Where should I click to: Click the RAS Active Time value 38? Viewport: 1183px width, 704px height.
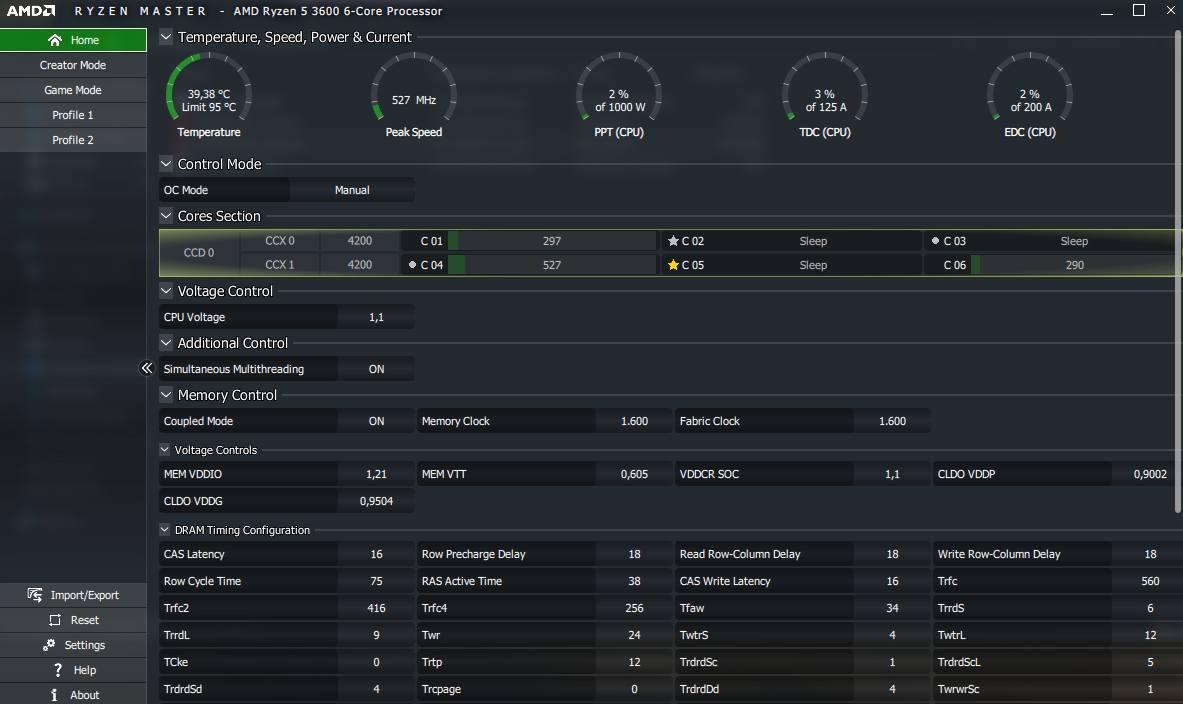(x=635, y=581)
